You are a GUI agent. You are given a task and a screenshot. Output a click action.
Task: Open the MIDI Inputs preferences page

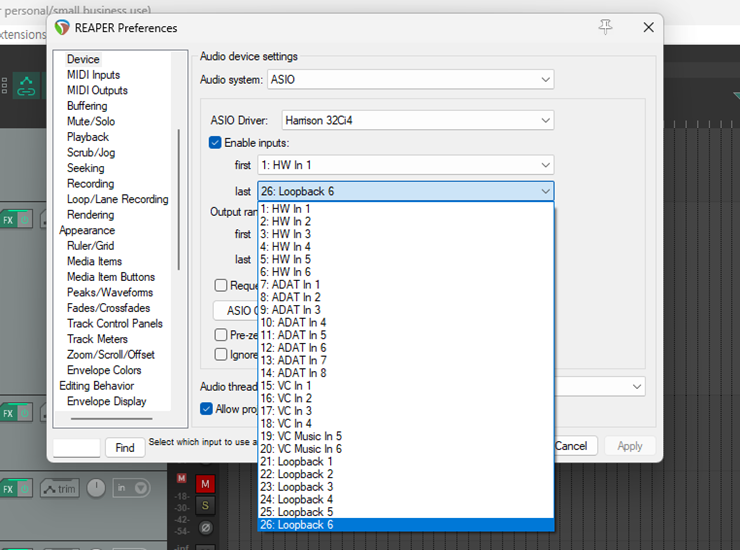tap(93, 75)
